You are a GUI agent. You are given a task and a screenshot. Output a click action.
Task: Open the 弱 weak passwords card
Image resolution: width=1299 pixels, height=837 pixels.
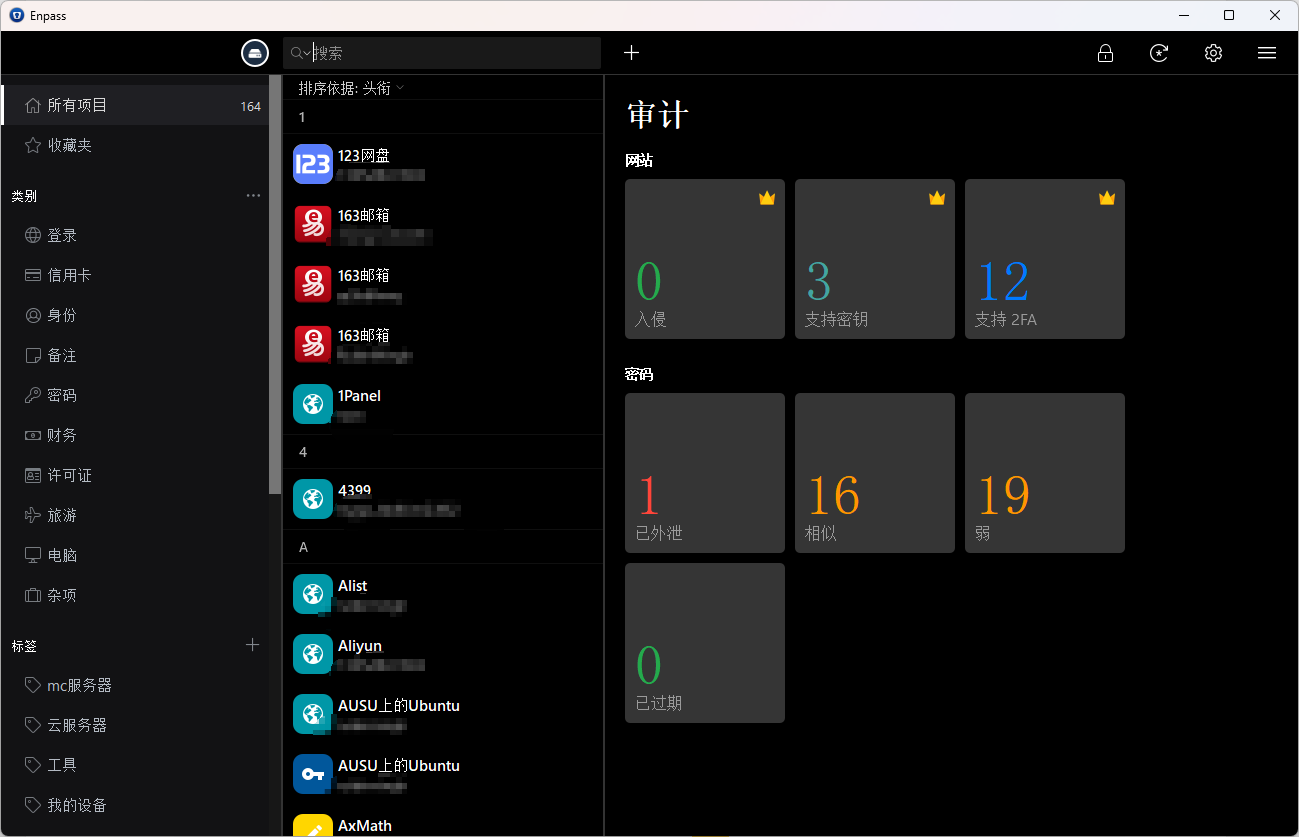point(1045,473)
